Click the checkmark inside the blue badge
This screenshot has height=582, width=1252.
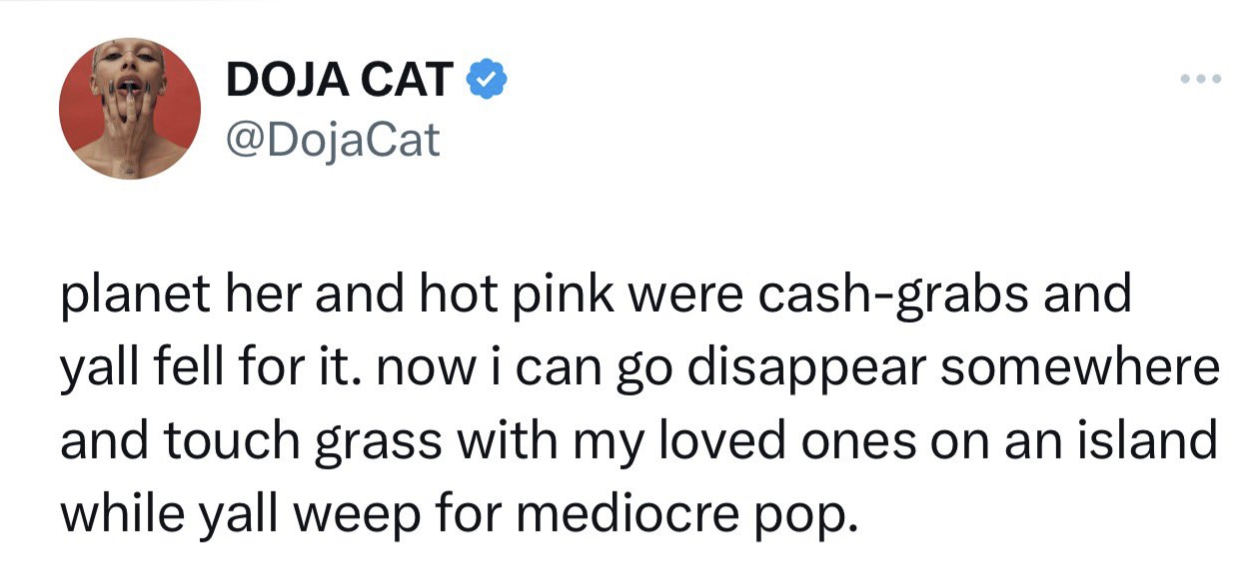[x=488, y=79]
